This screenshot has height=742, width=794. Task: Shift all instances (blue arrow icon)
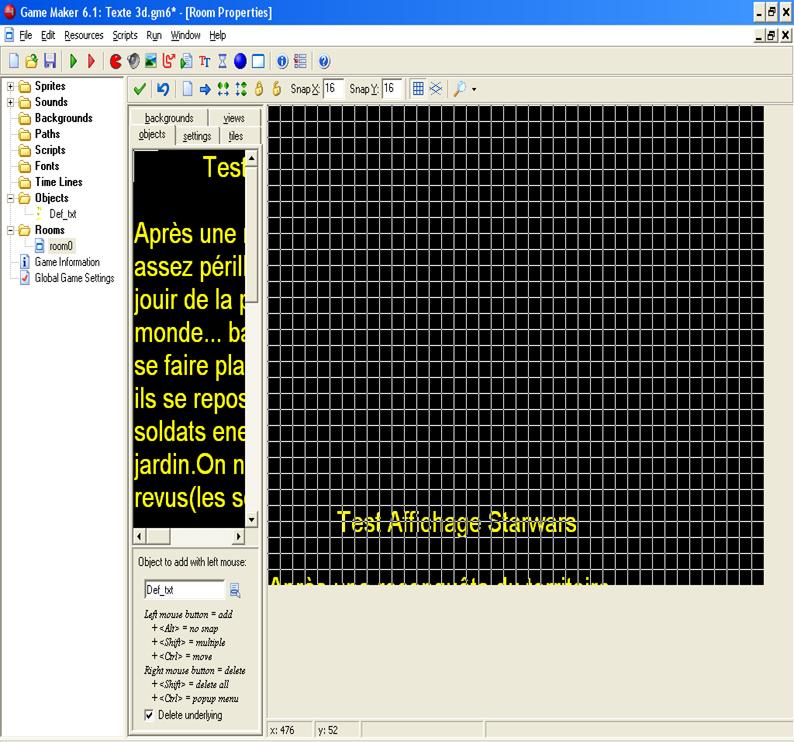(x=205, y=89)
